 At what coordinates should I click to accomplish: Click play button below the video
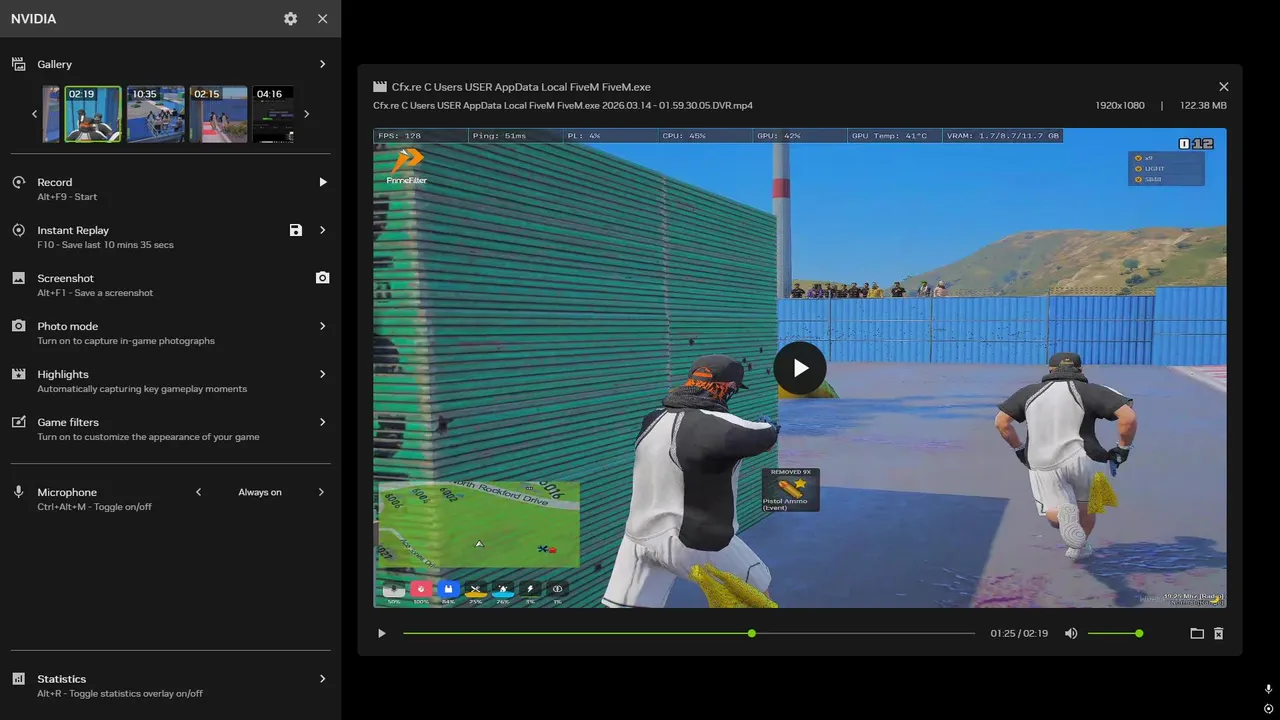click(x=381, y=633)
